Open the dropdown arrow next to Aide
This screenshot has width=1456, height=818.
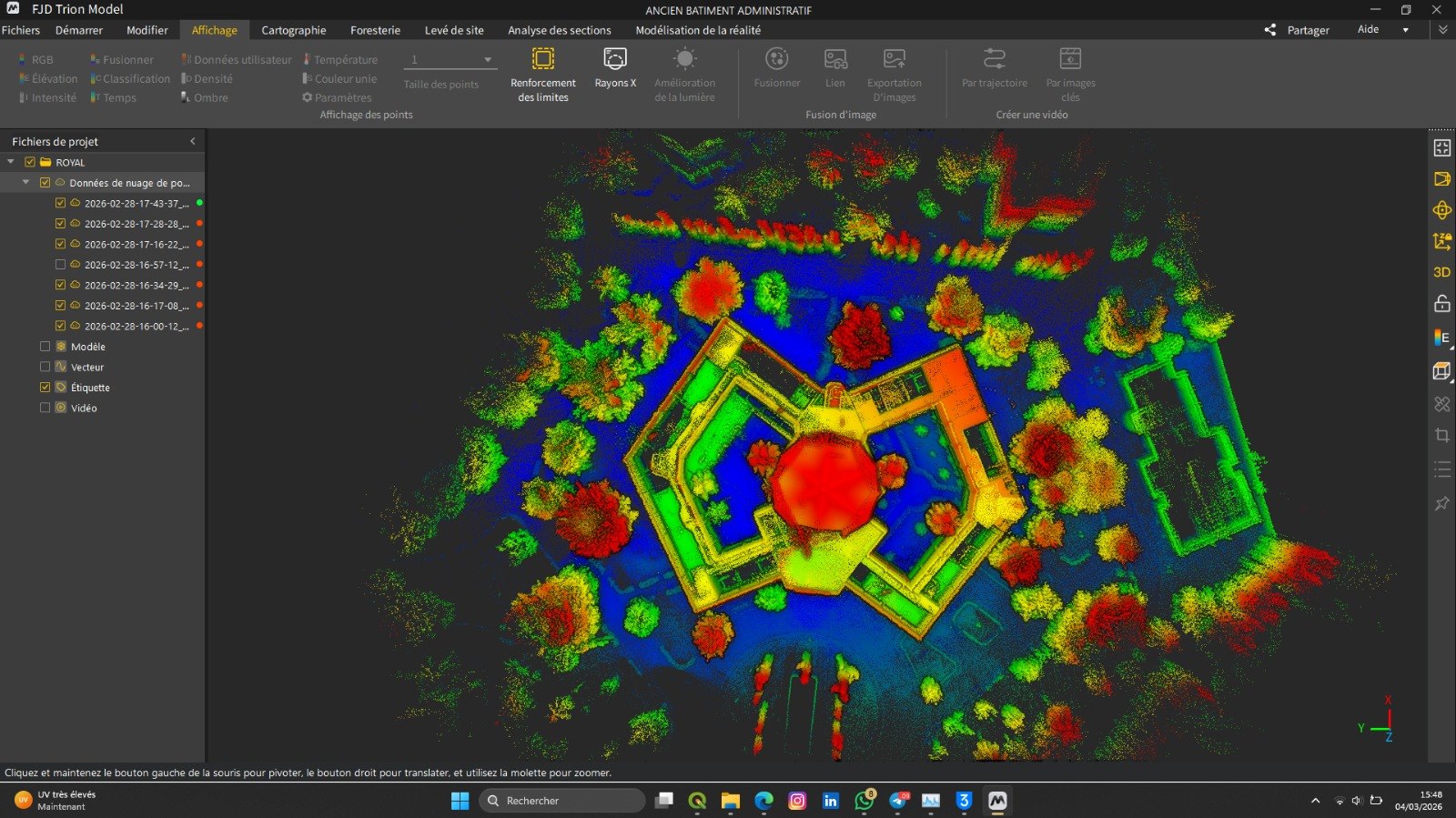click(1405, 30)
